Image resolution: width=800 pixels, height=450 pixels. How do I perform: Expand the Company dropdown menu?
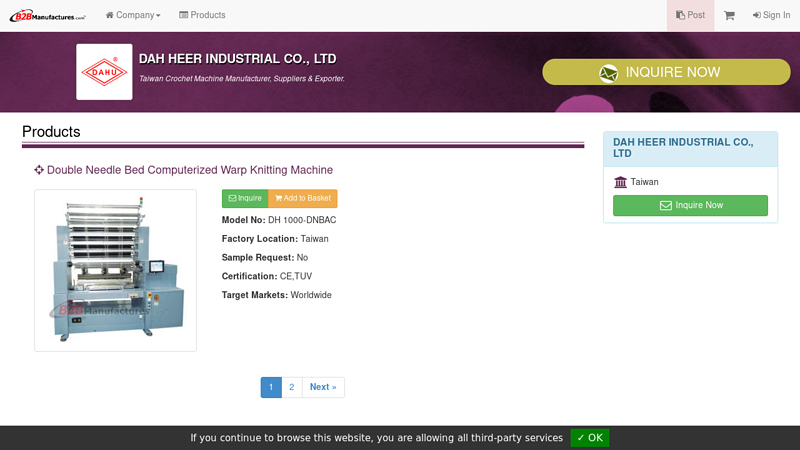pos(133,15)
